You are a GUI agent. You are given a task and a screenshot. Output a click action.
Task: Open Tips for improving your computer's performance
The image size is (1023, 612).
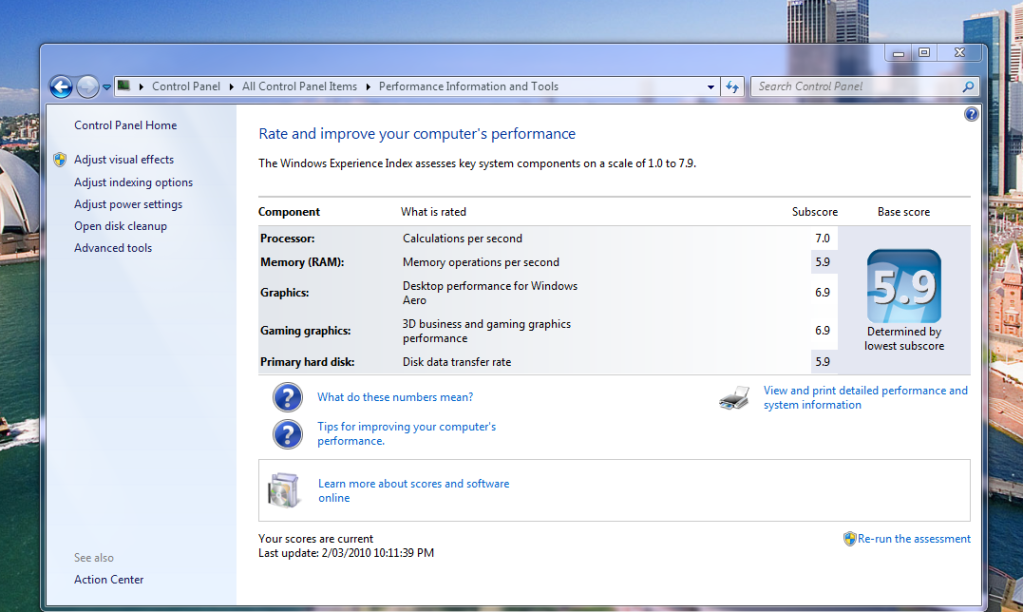pos(406,434)
